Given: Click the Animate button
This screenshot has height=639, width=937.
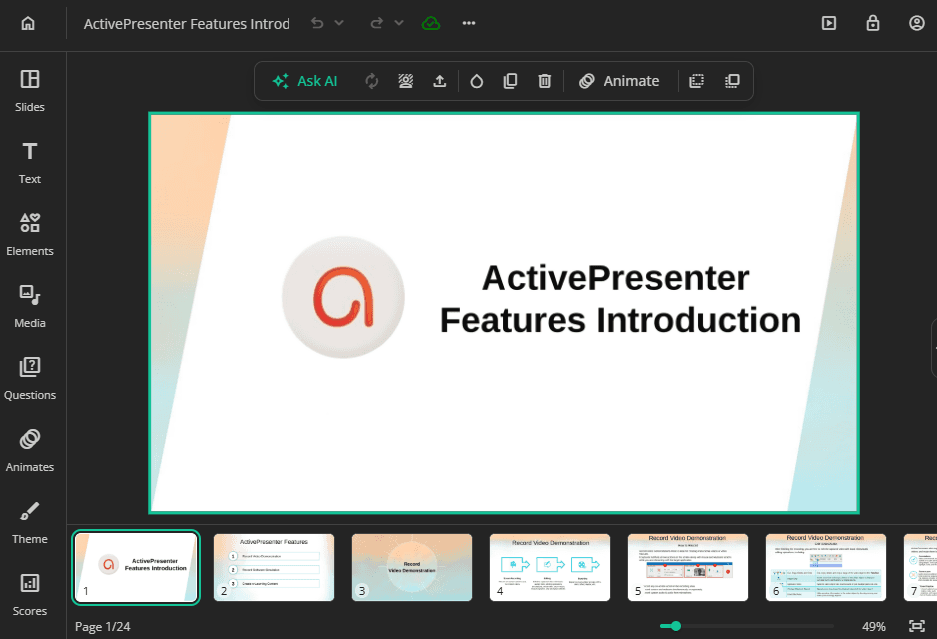Looking at the screenshot, I should [x=619, y=81].
